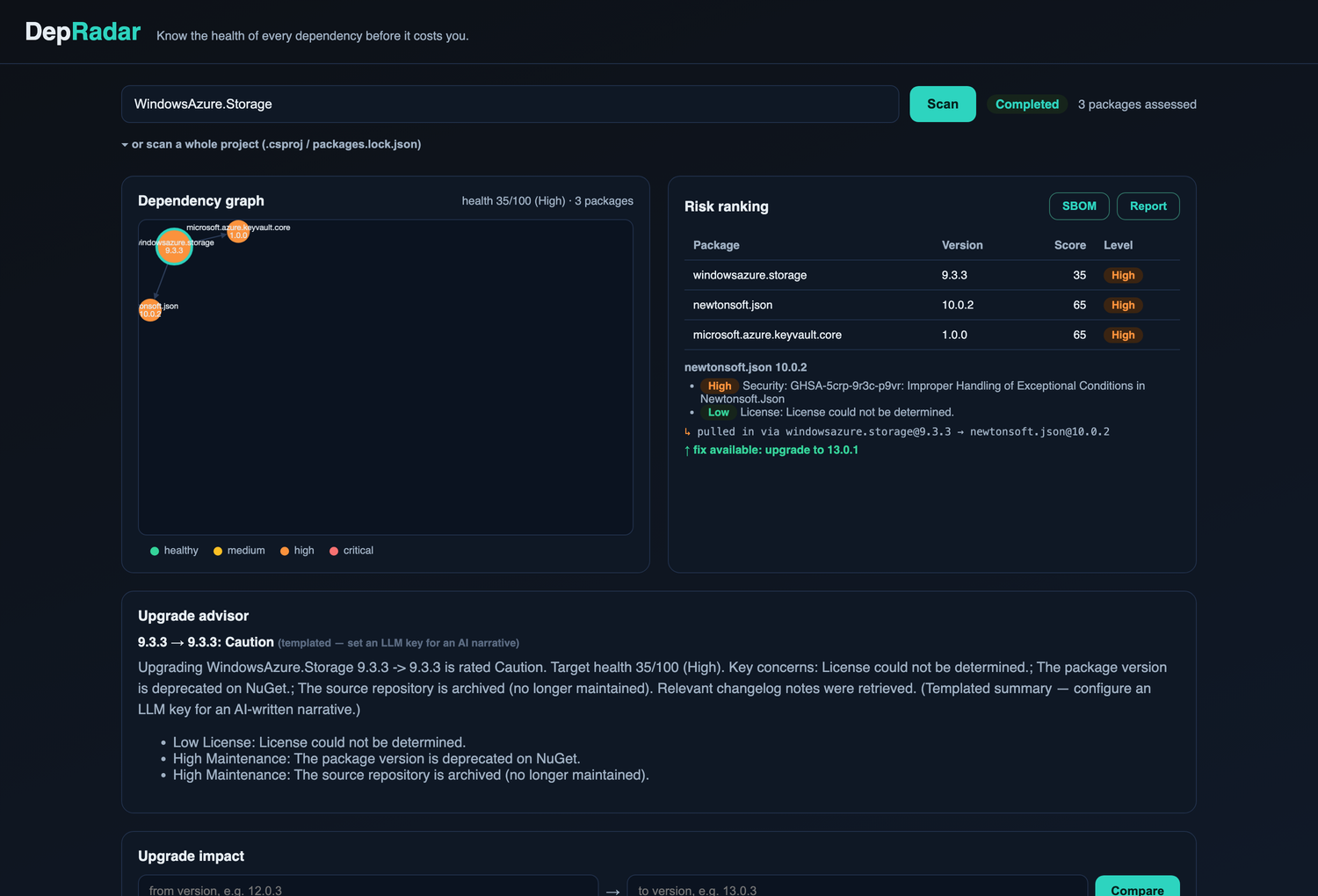Click the score 35 cell
1318x896 pixels.
[x=1080, y=275]
